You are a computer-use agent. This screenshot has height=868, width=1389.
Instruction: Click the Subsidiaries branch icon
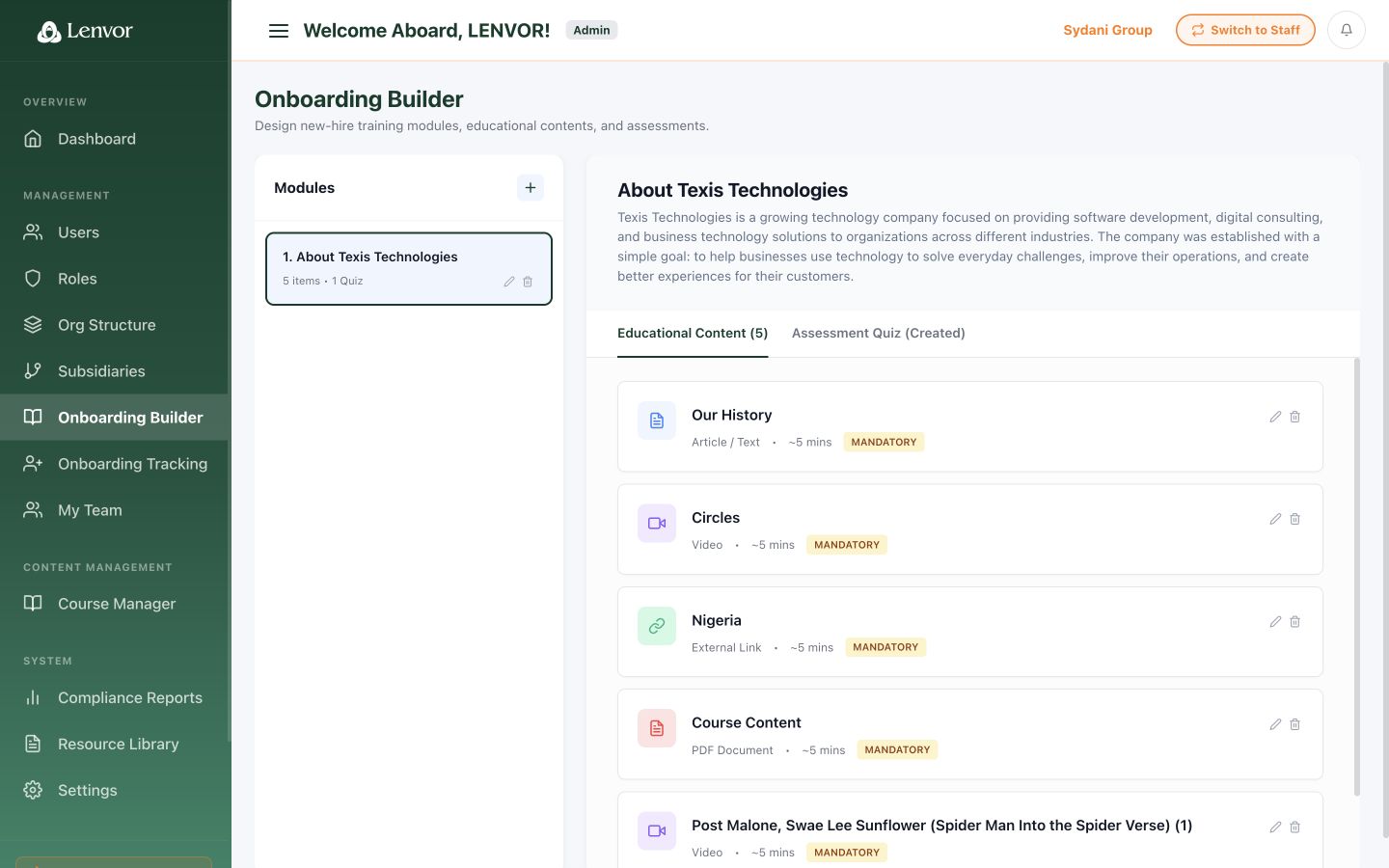tap(33, 371)
